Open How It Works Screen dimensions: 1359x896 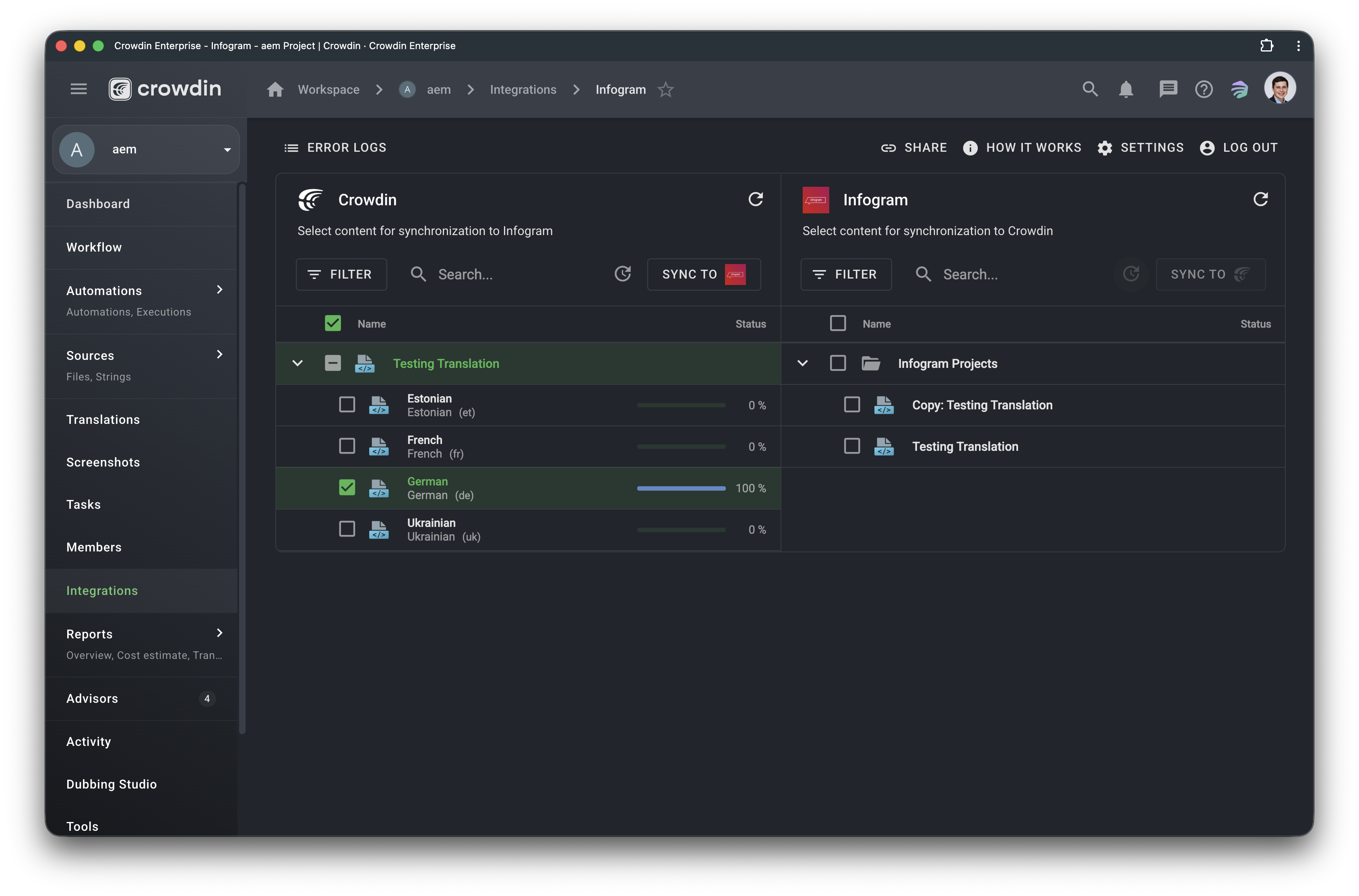[1022, 148]
